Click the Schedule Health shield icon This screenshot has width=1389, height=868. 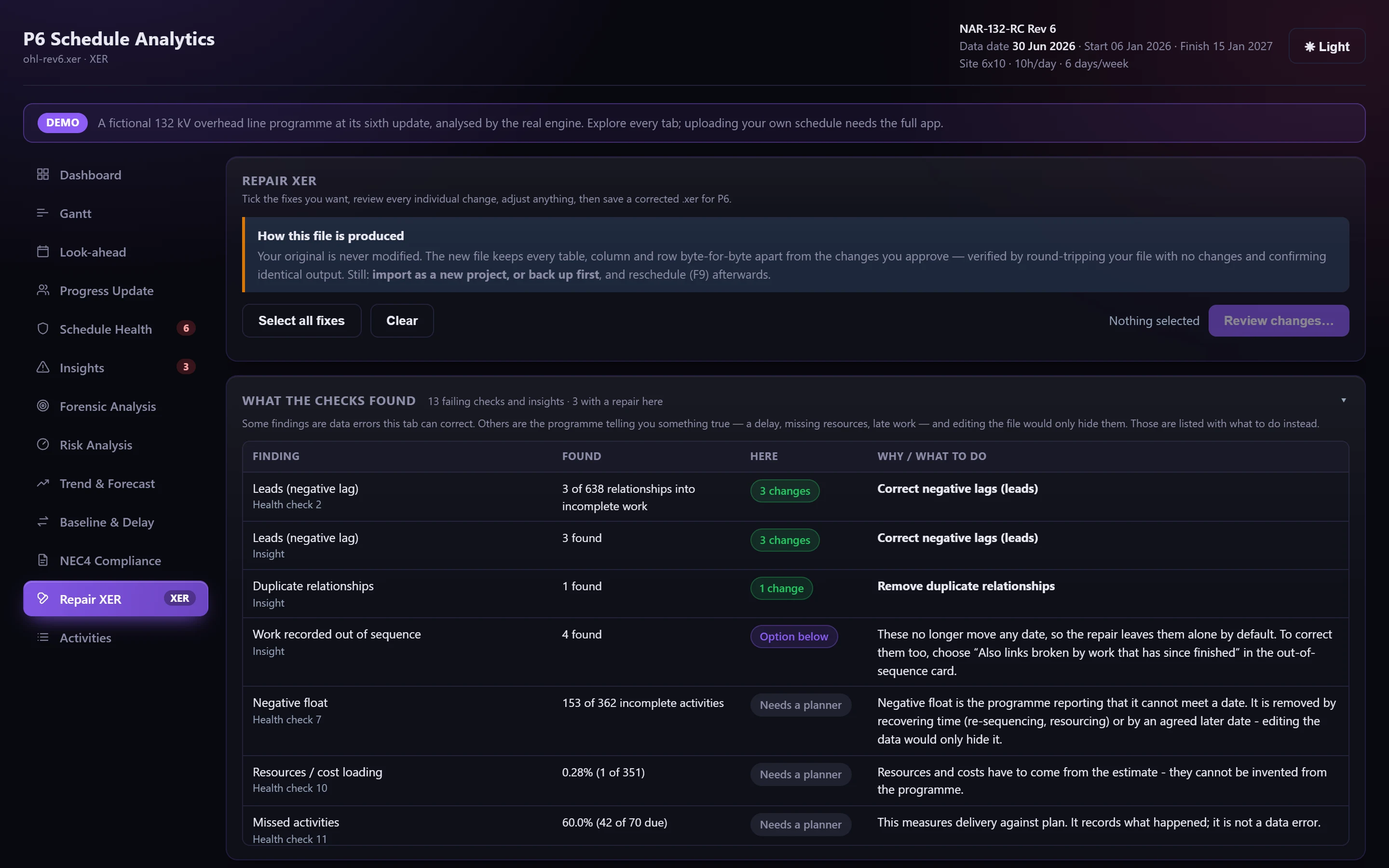coord(42,328)
